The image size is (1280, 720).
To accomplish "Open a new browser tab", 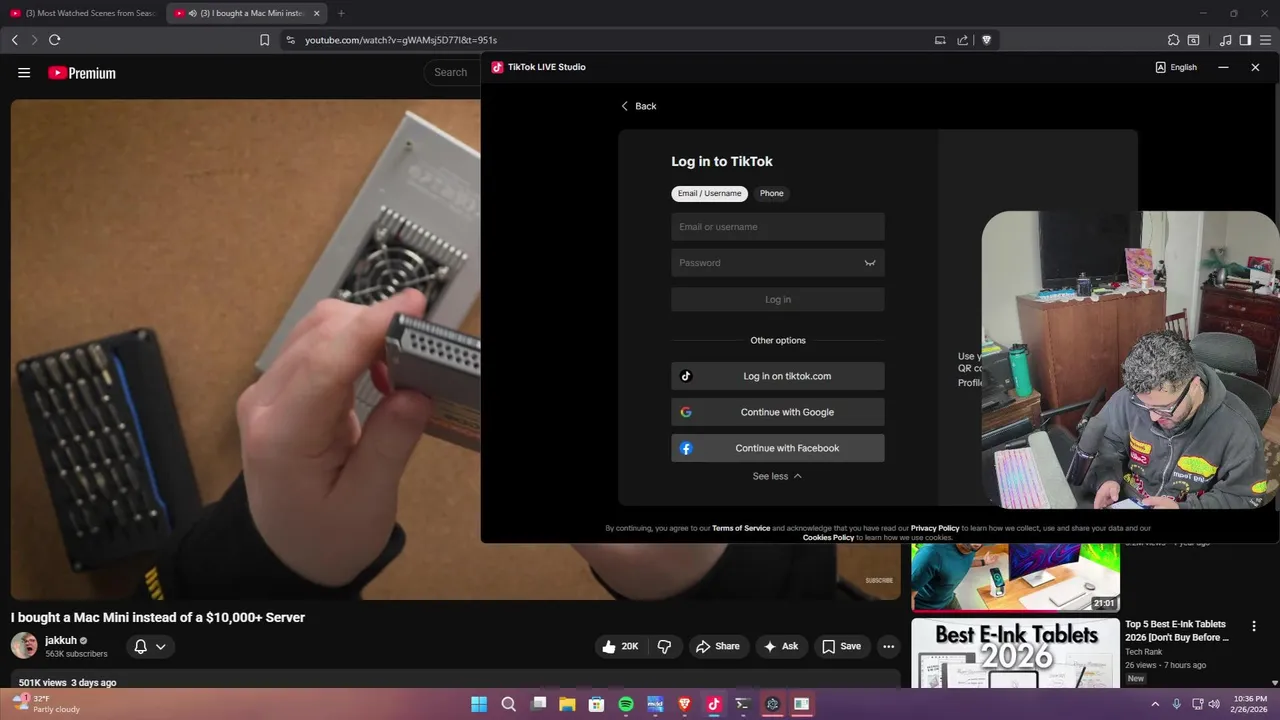I will [x=341, y=13].
